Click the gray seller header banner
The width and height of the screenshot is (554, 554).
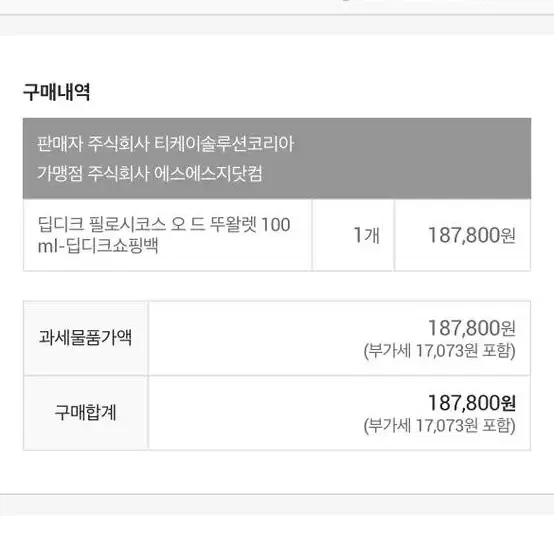pos(277,158)
